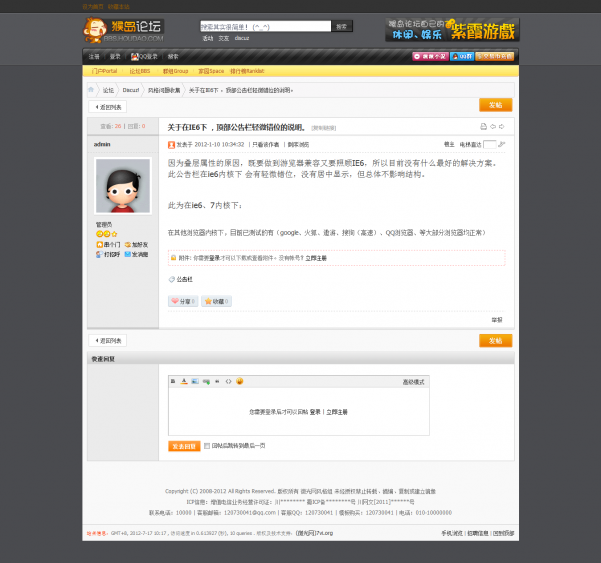Viewport: 601px width, 563px height.
Task: Switch to 高级模式 advanced editor mode
Action: click(x=413, y=382)
